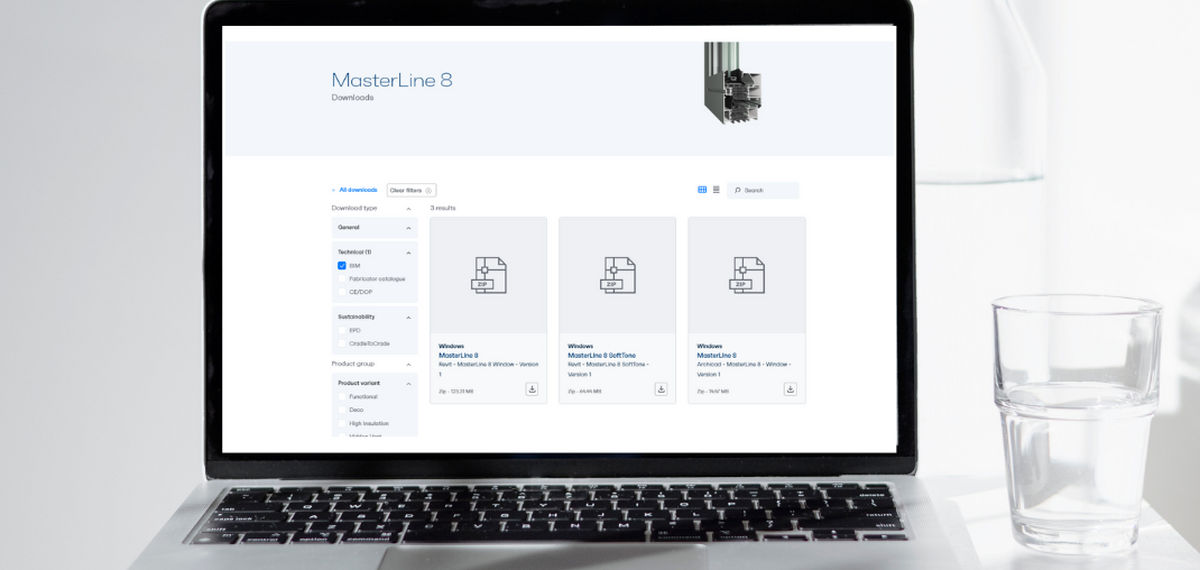Collapse the Sustainability filter group
This screenshot has width=1200, height=570.
click(x=408, y=317)
